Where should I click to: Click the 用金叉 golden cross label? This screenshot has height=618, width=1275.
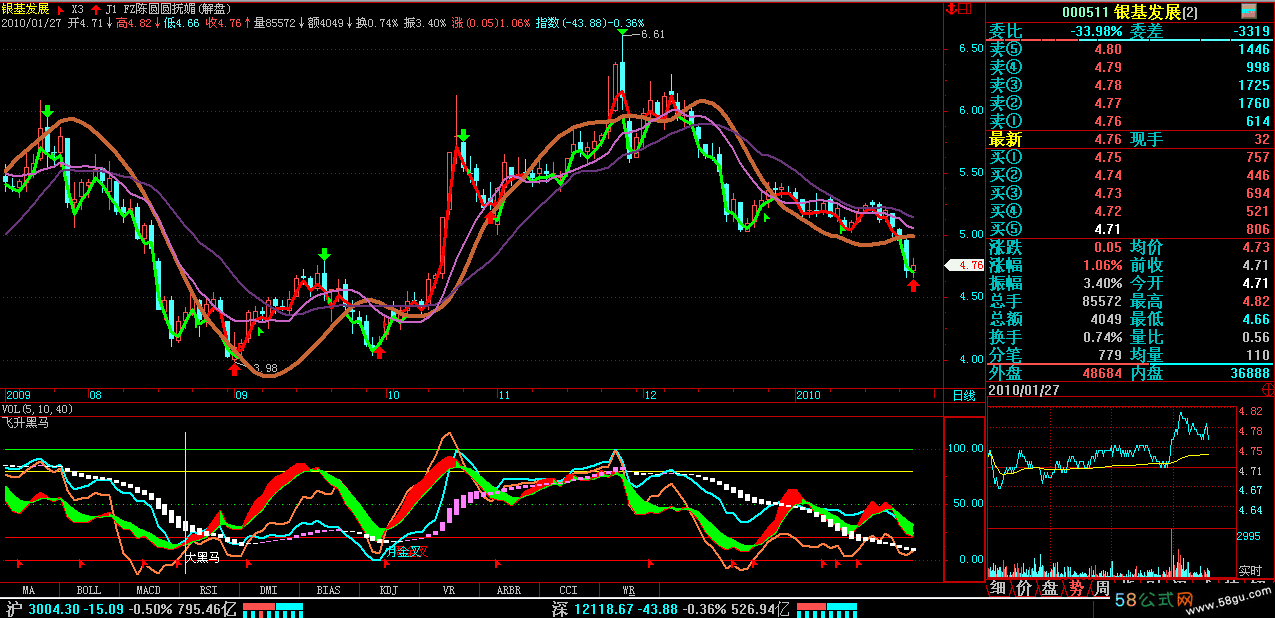(407, 551)
